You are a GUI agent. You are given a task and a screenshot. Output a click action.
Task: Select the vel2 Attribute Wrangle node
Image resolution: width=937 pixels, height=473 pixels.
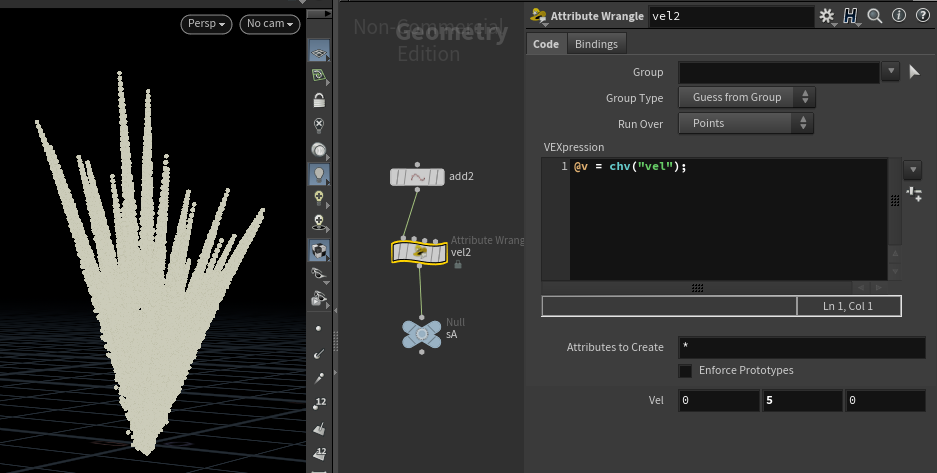[x=419, y=253]
